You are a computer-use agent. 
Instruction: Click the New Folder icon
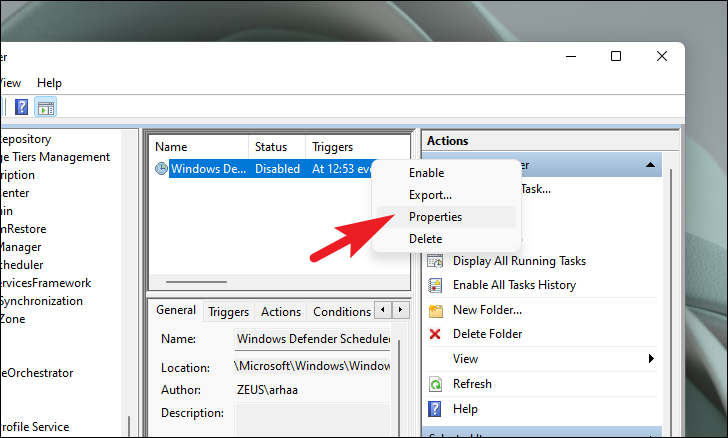[436, 310]
